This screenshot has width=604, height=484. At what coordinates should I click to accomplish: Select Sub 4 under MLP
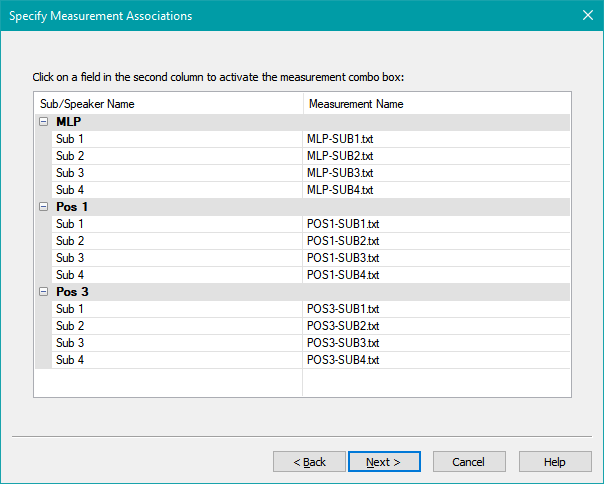[x=177, y=190]
